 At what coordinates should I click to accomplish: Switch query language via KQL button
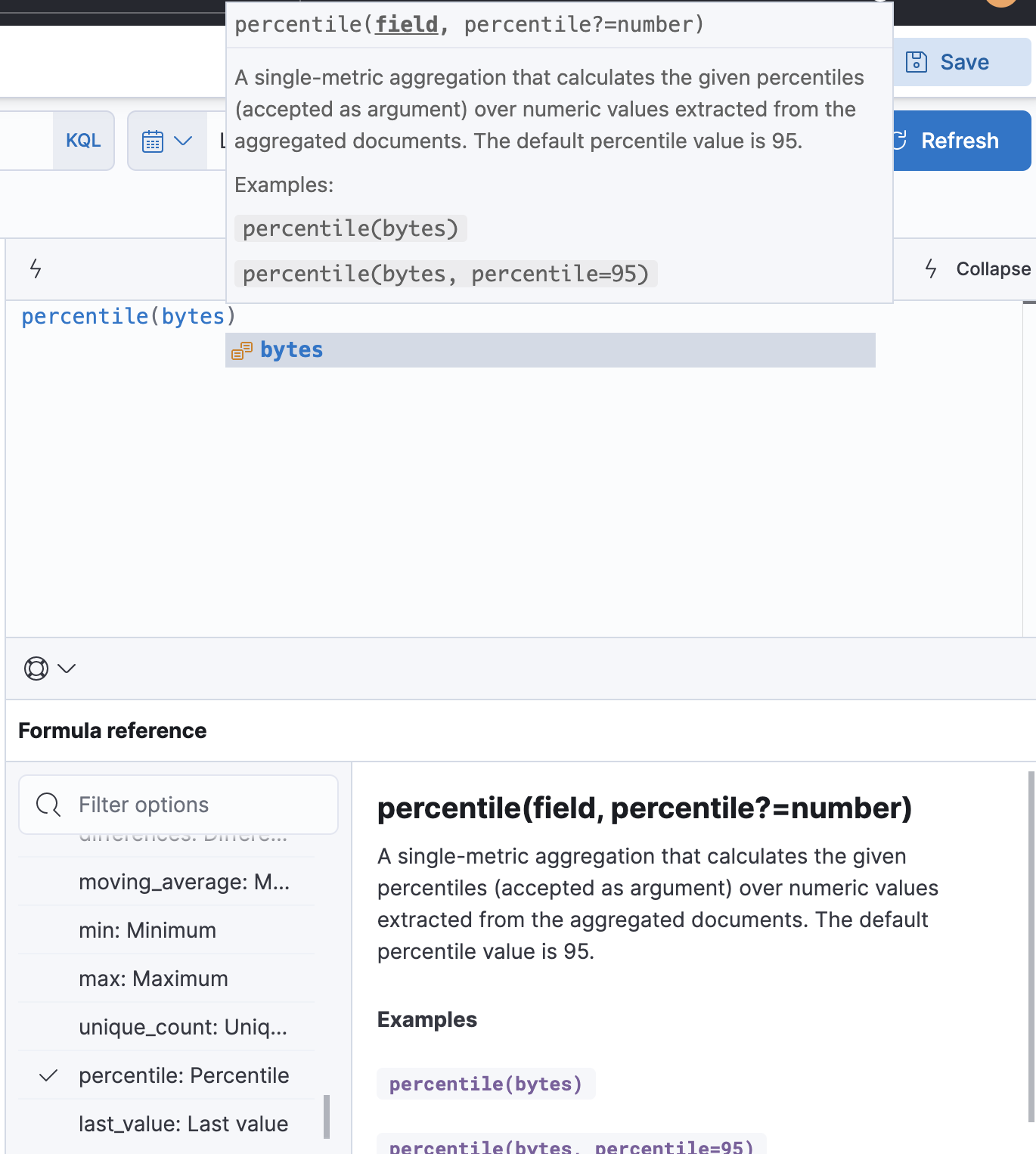pyautogui.click(x=83, y=141)
